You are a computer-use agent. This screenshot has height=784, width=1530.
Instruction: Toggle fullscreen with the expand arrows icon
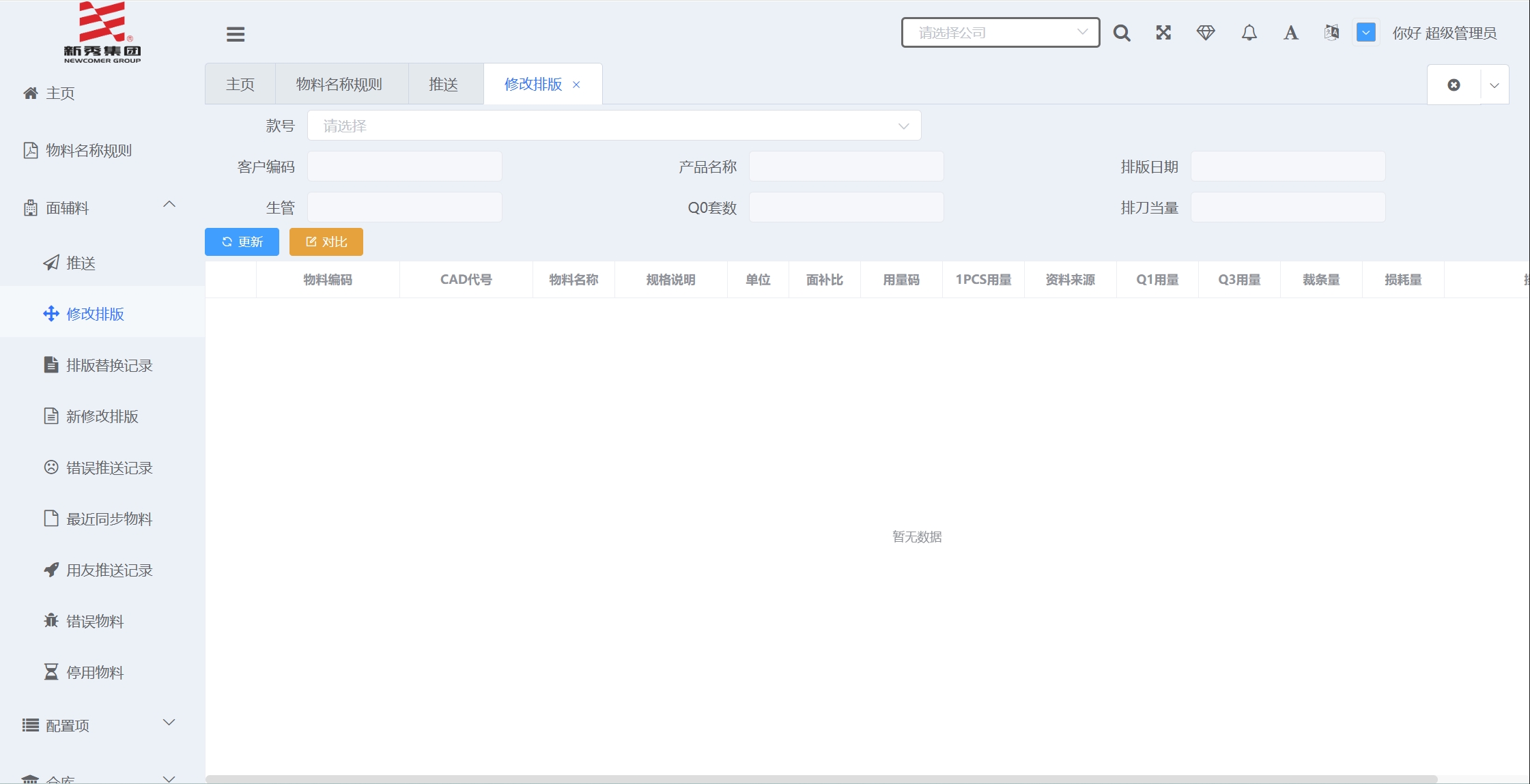click(1163, 33)
